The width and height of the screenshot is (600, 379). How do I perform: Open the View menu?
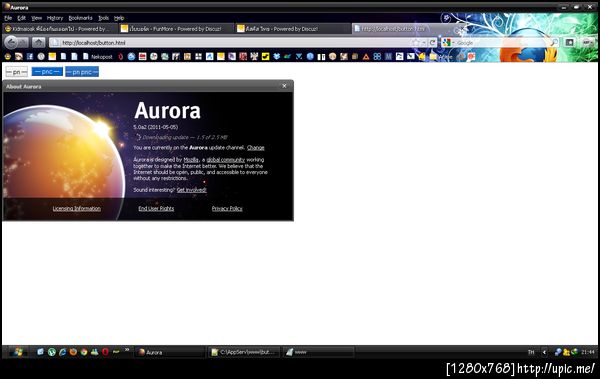click(x=36, y=18)
